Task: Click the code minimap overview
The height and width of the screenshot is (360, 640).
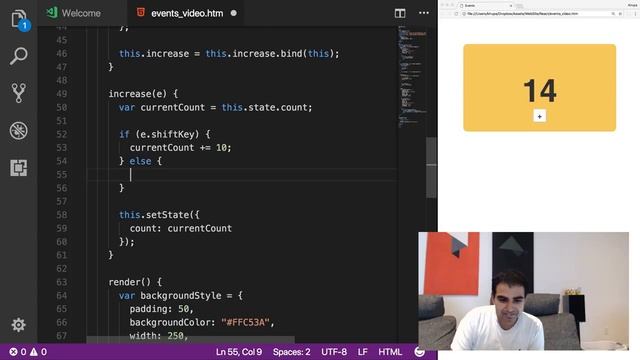Action: (x=411, y=78)
